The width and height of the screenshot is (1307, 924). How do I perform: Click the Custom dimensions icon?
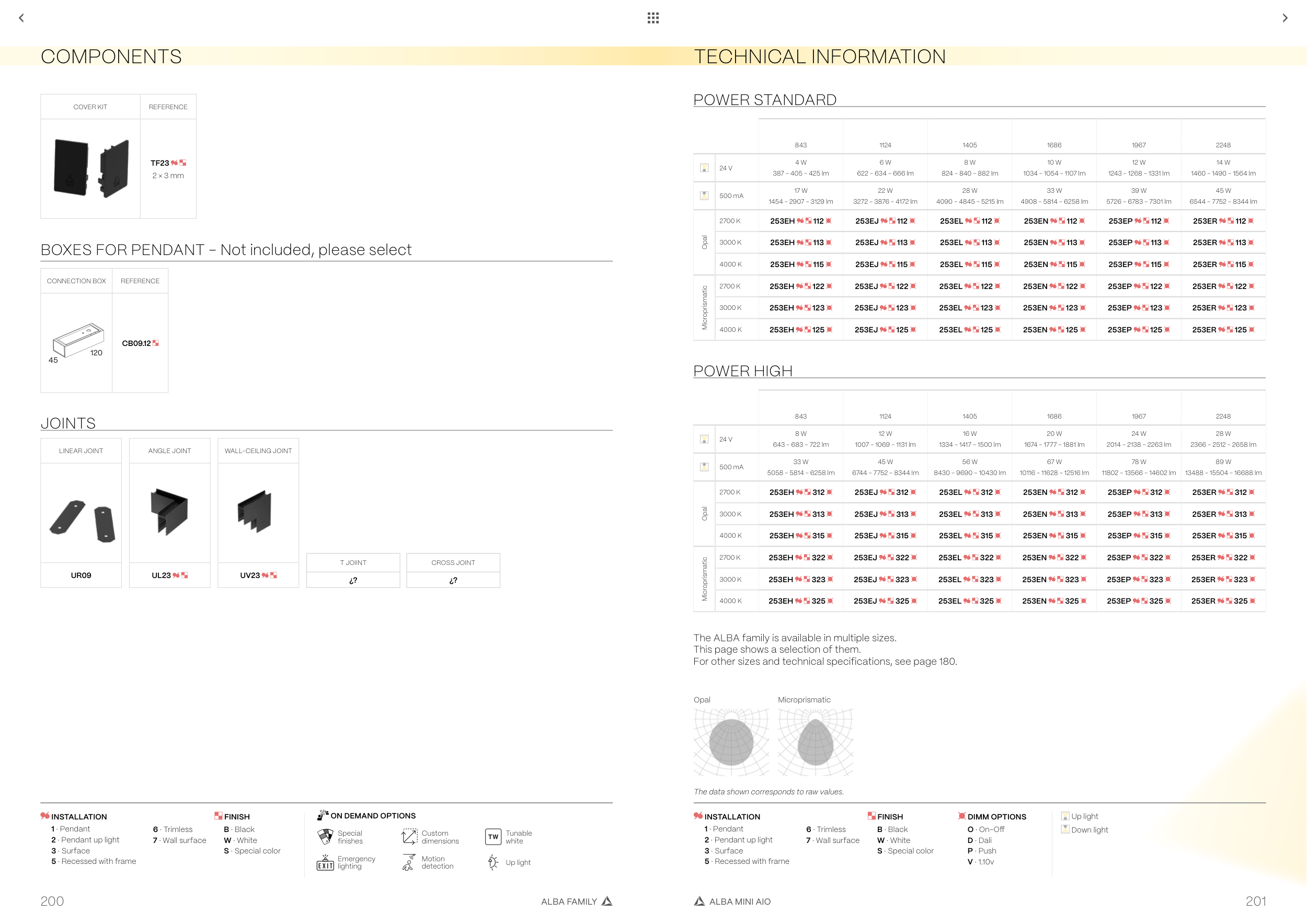[x=409, y=836]
